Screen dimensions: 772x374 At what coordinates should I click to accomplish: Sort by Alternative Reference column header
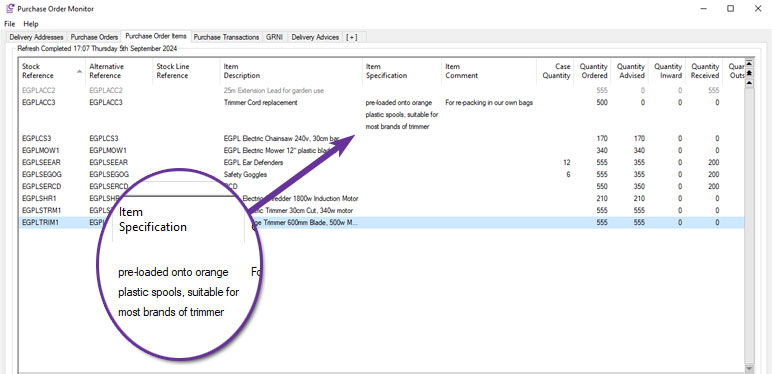(x=119, y=71)
